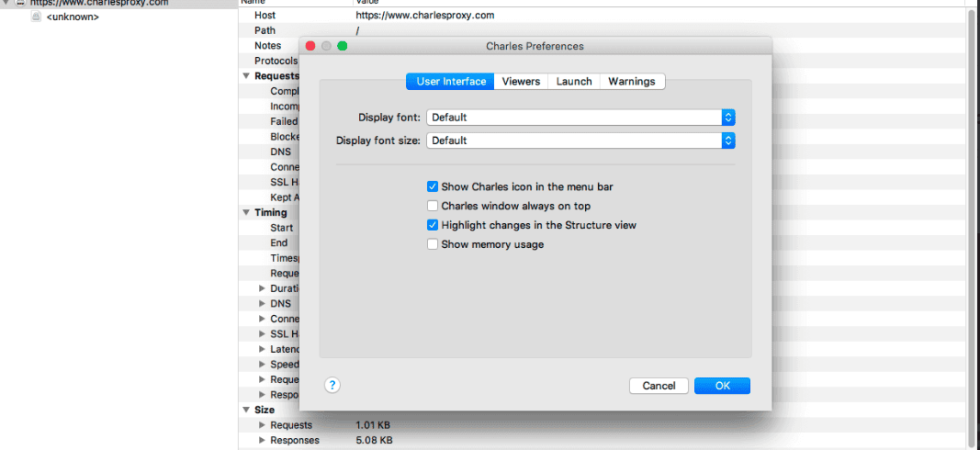Confirm preferences with OK button
The width and height of the screenshot is (980, 450).
coord(722,386)
